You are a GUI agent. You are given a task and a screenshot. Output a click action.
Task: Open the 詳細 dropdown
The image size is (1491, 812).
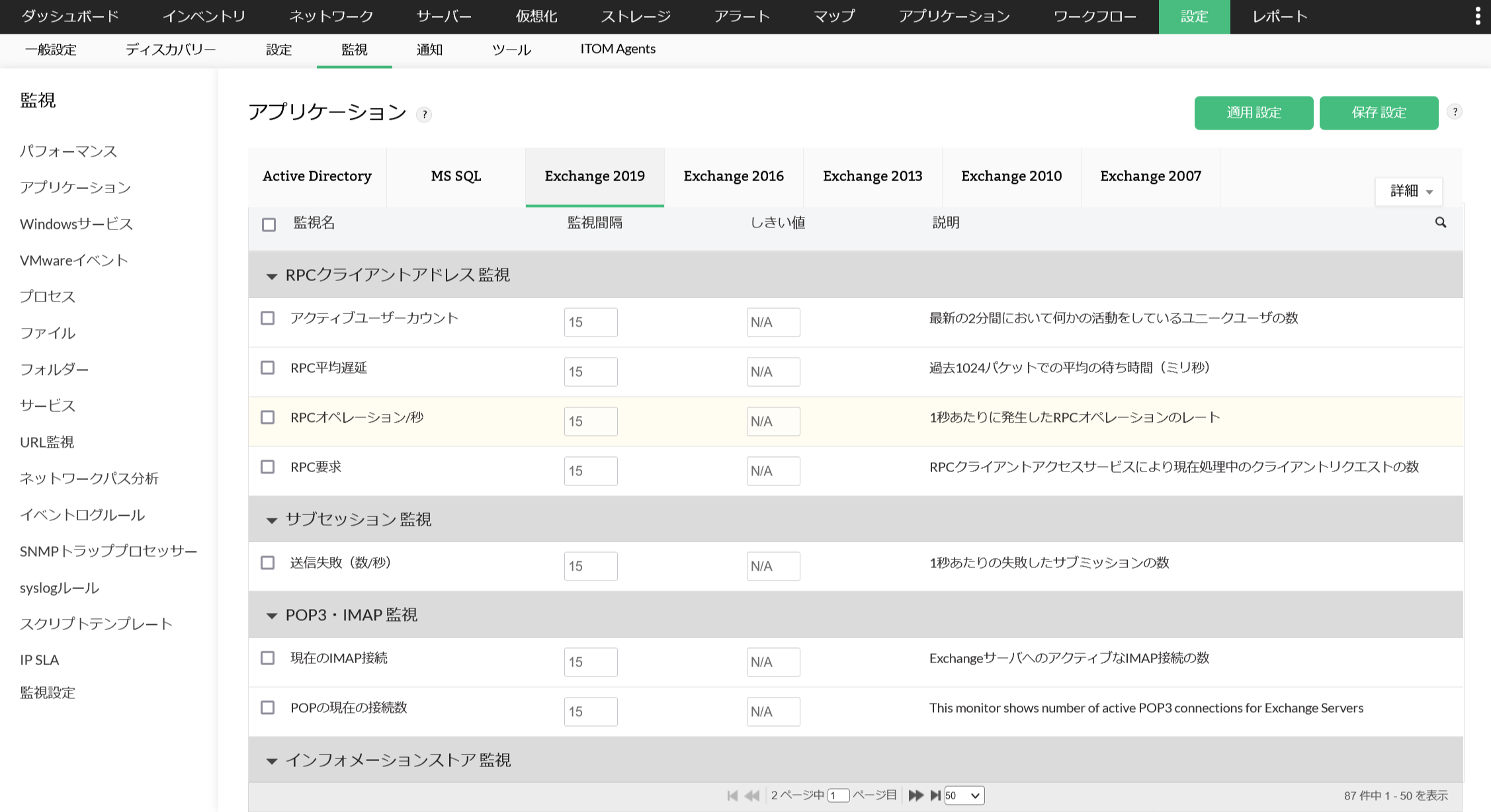[x=1410, y=191]
